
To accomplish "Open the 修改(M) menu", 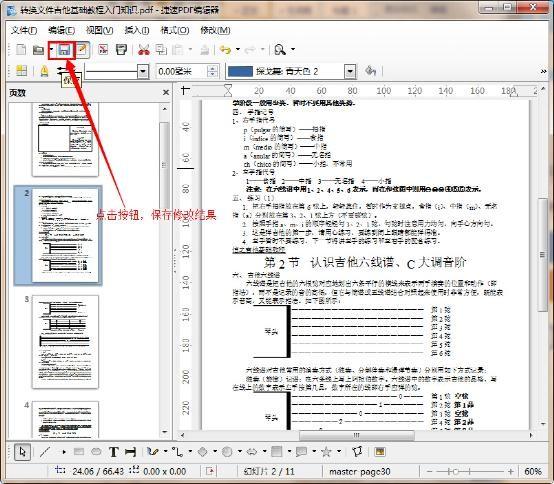I will [x=215, y=31].
